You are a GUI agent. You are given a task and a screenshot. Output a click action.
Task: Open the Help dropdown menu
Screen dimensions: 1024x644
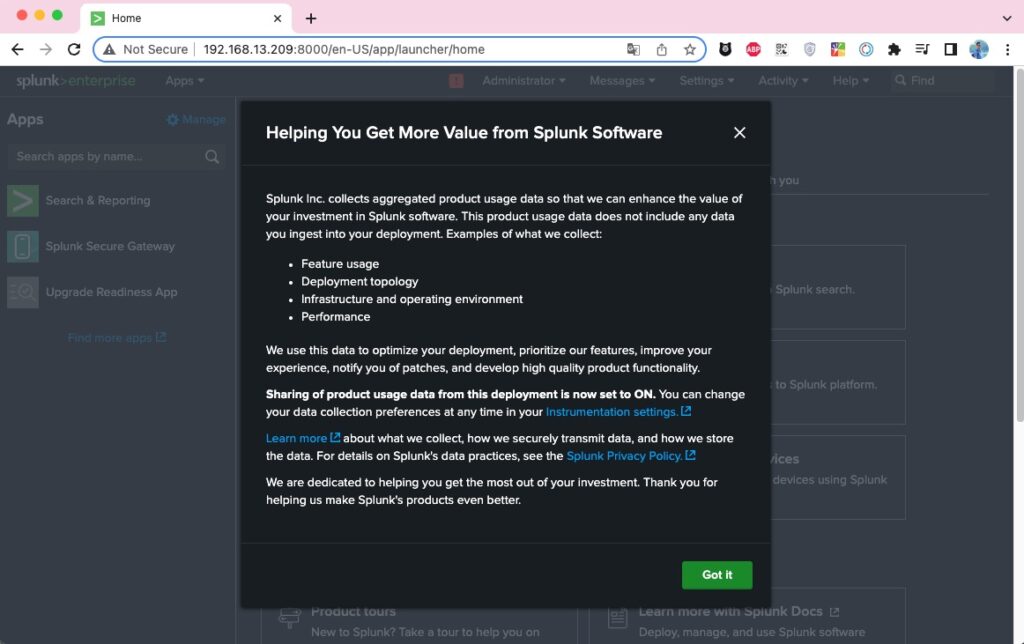pyautogui.click(x=850, y=81)
